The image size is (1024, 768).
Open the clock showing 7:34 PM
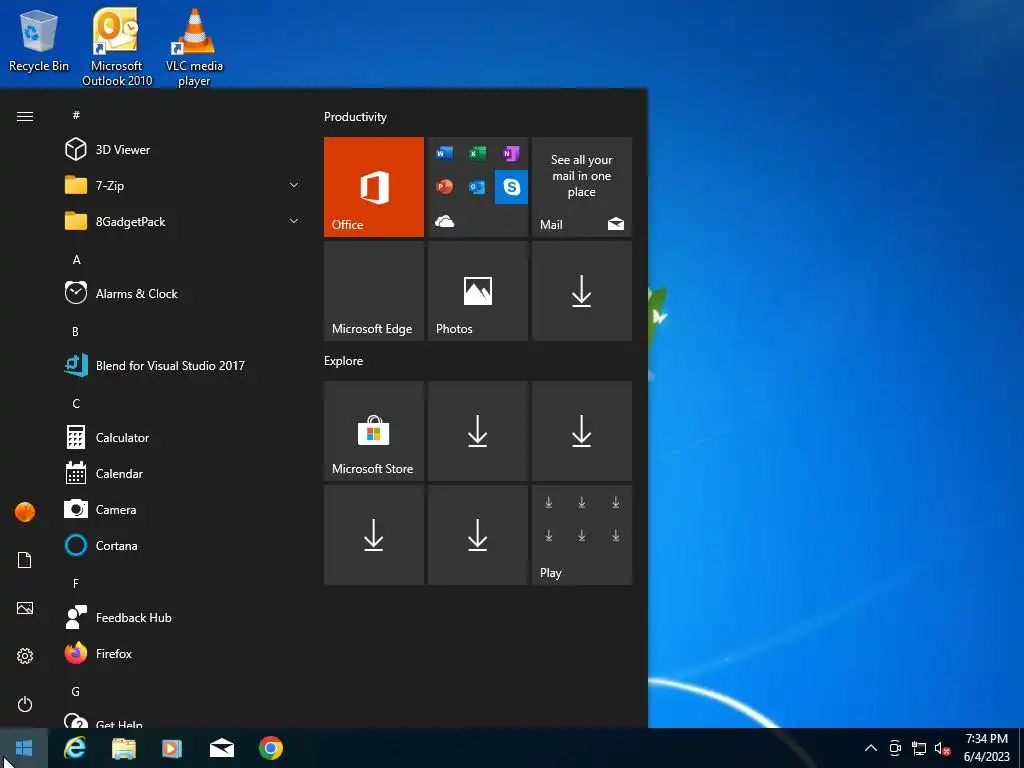(x=986, y=748)
